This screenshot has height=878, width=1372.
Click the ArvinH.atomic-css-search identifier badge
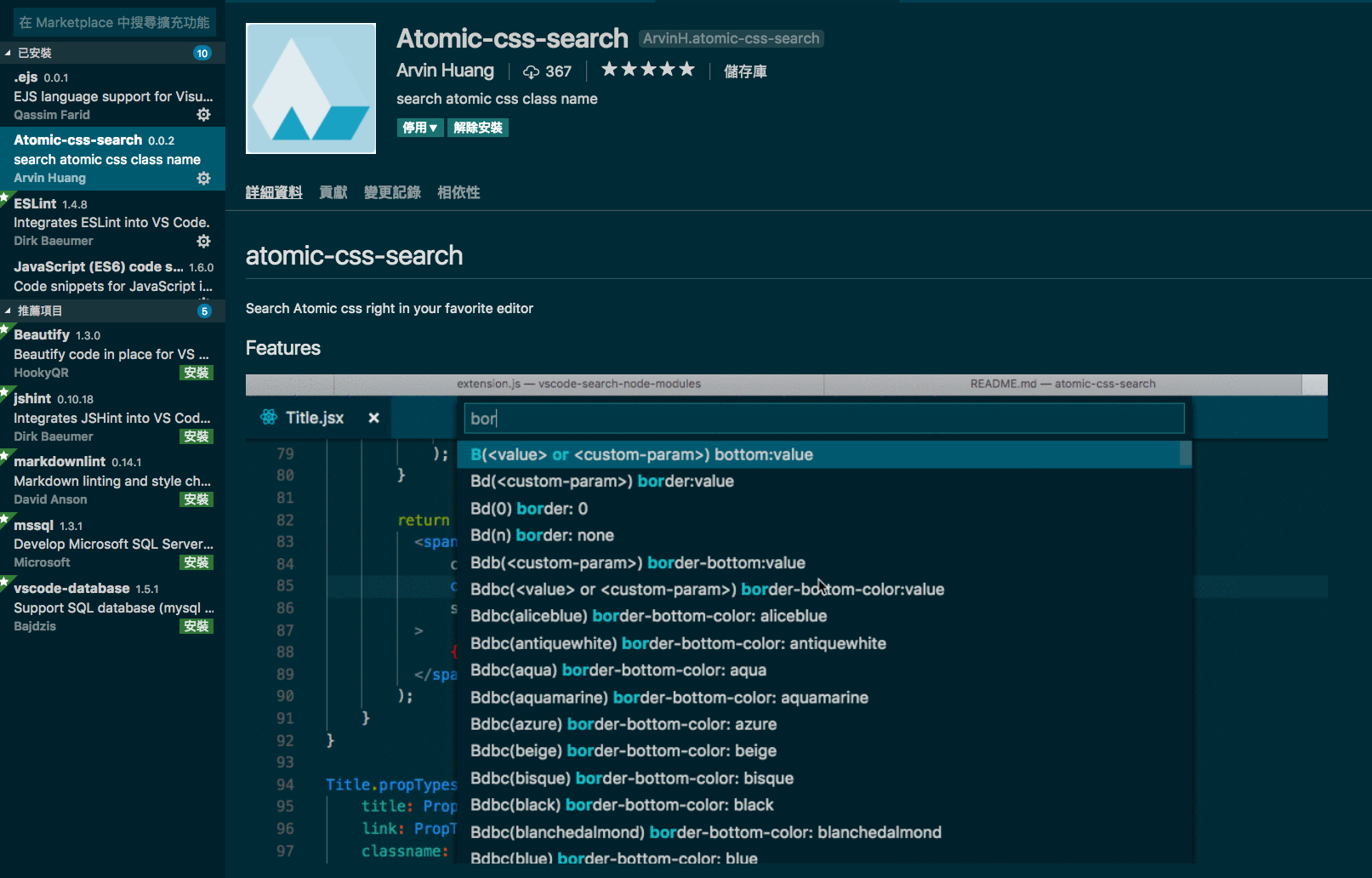coord(731,38)
